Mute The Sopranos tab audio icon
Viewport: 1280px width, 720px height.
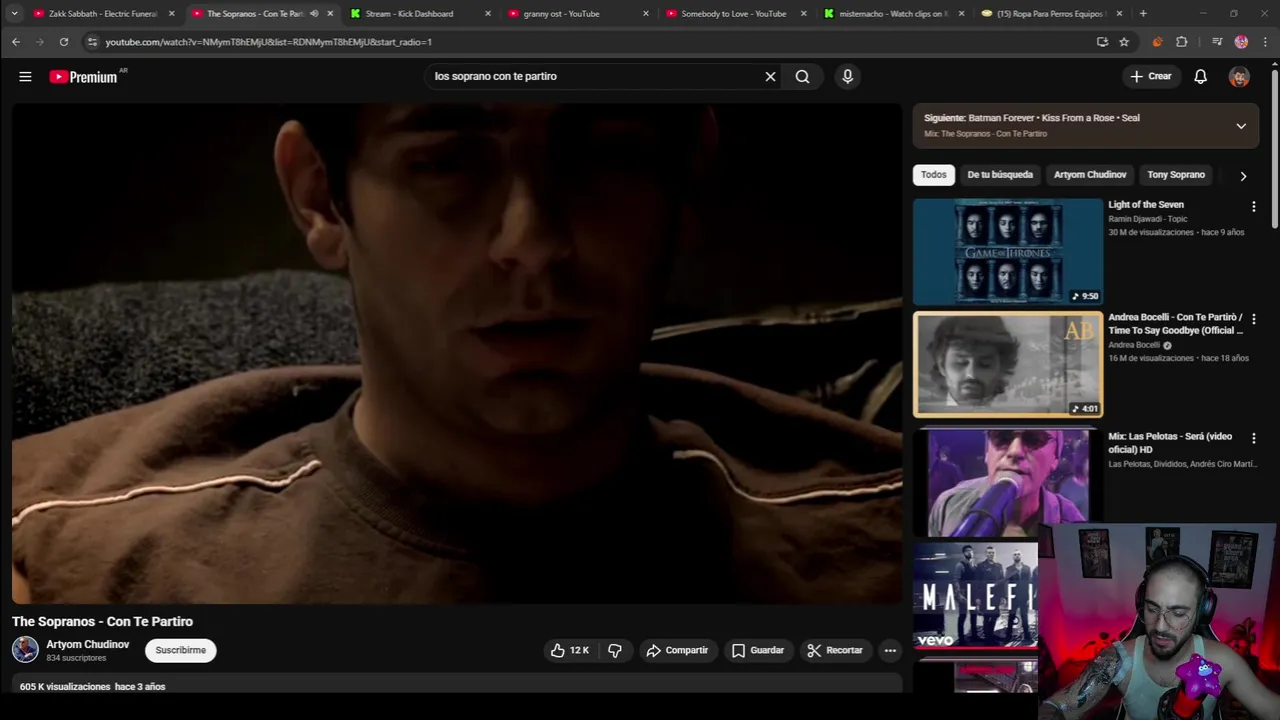(314, 14)
